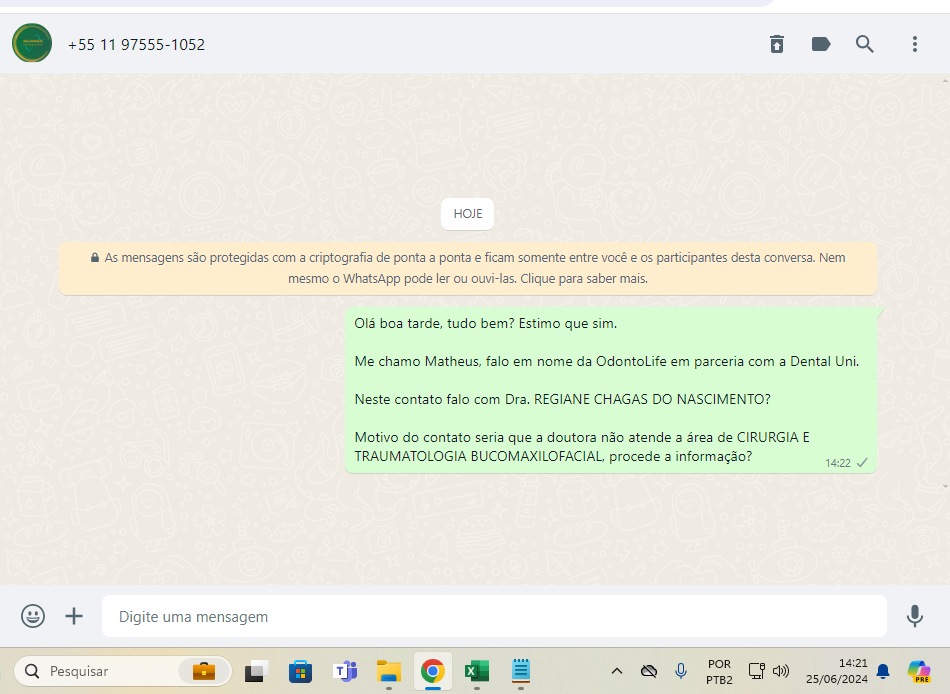Switch the POR PTB2 input language indicator
Image resolution: width=950 pixels, height=694 pixels.
coord(719,672)
